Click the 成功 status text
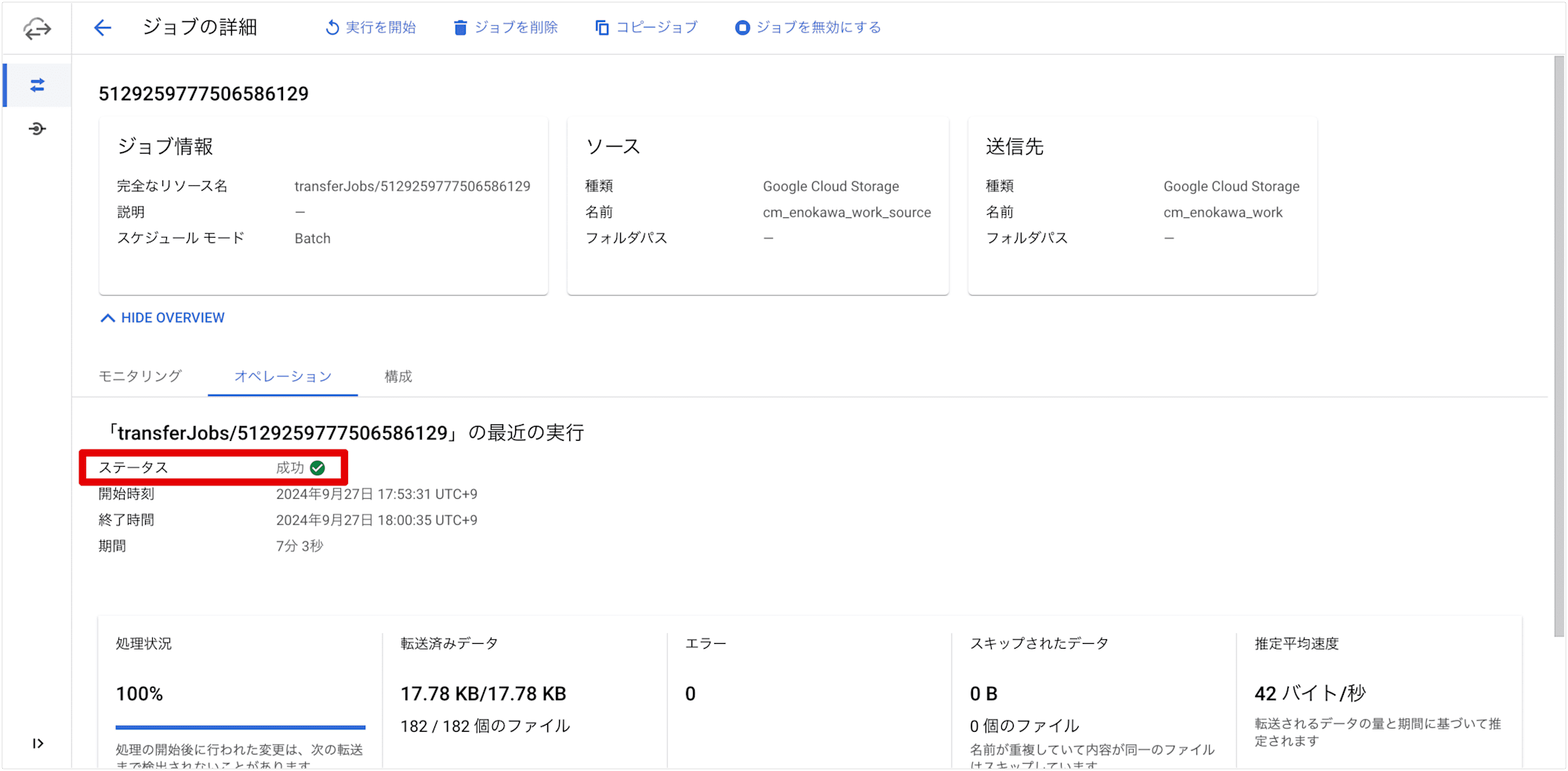 point(290,468)
